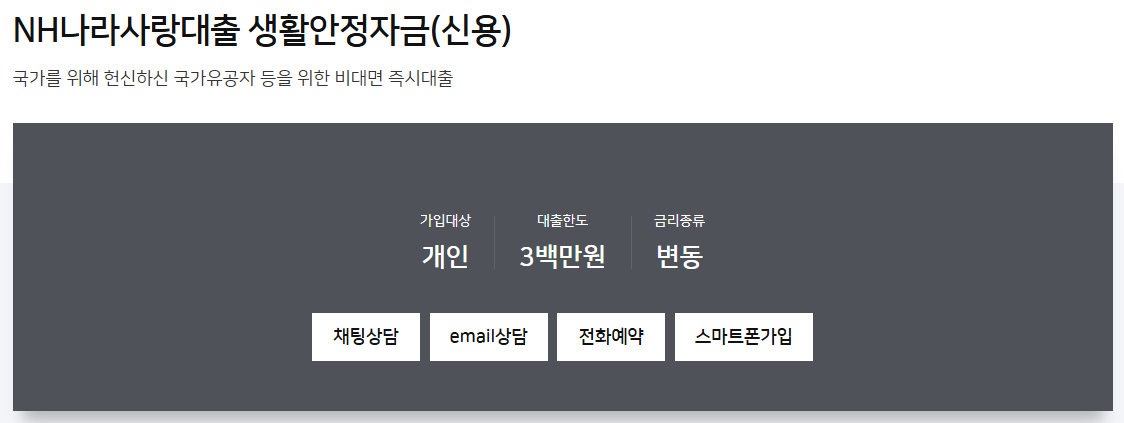Click the 가입대상 label

(x=445, y=221)
